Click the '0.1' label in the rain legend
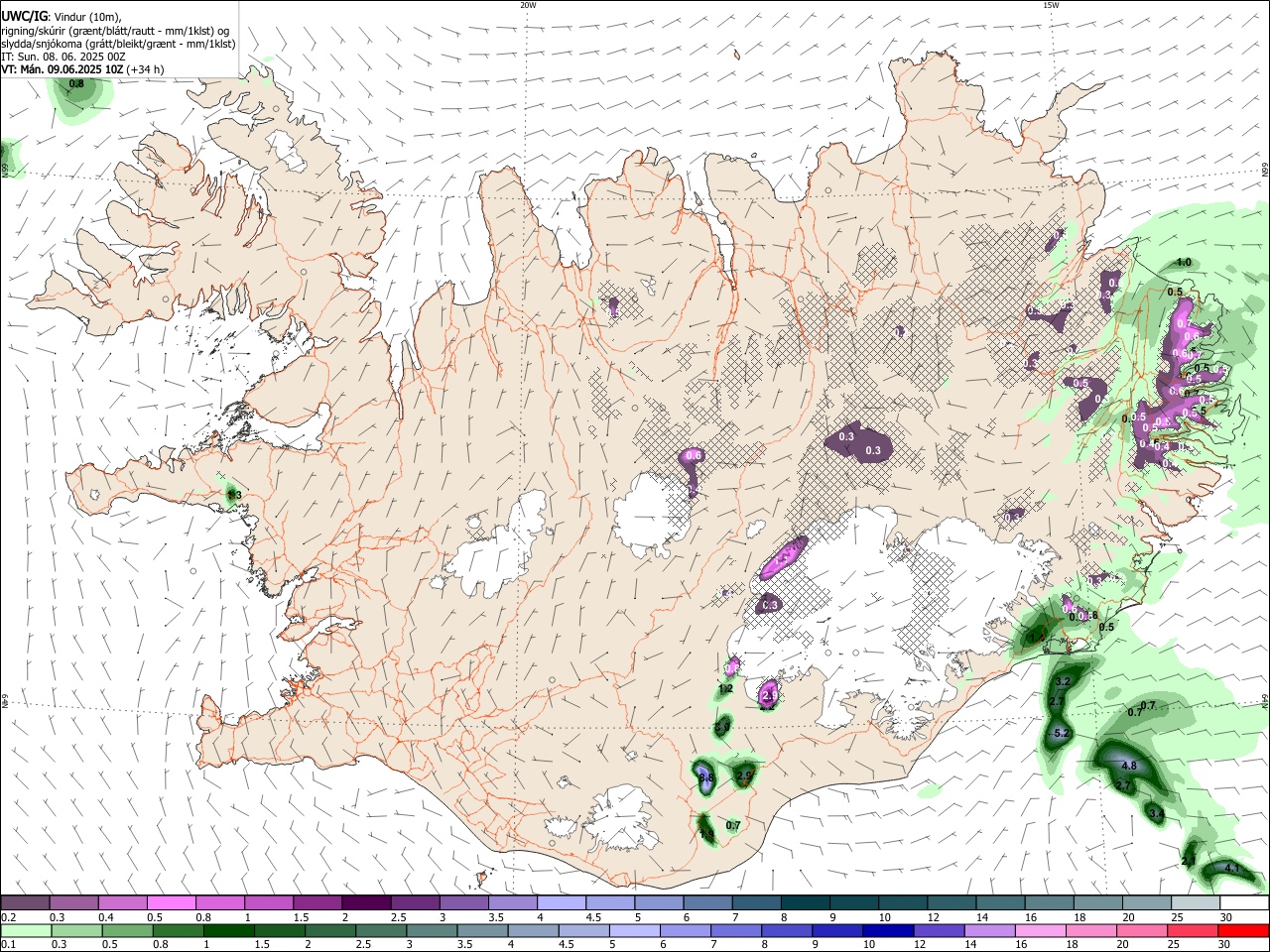1270x952 pixels. pos(8,946)
